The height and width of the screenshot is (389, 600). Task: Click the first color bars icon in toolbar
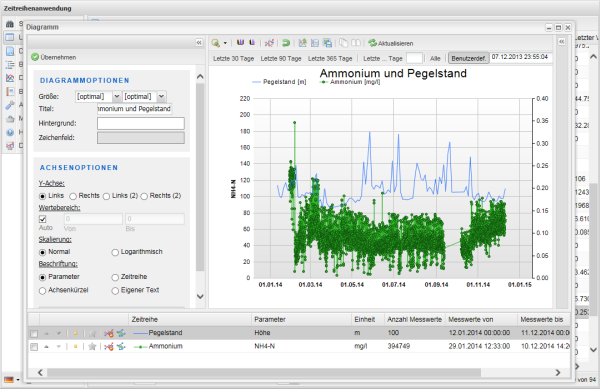(240, 42)
